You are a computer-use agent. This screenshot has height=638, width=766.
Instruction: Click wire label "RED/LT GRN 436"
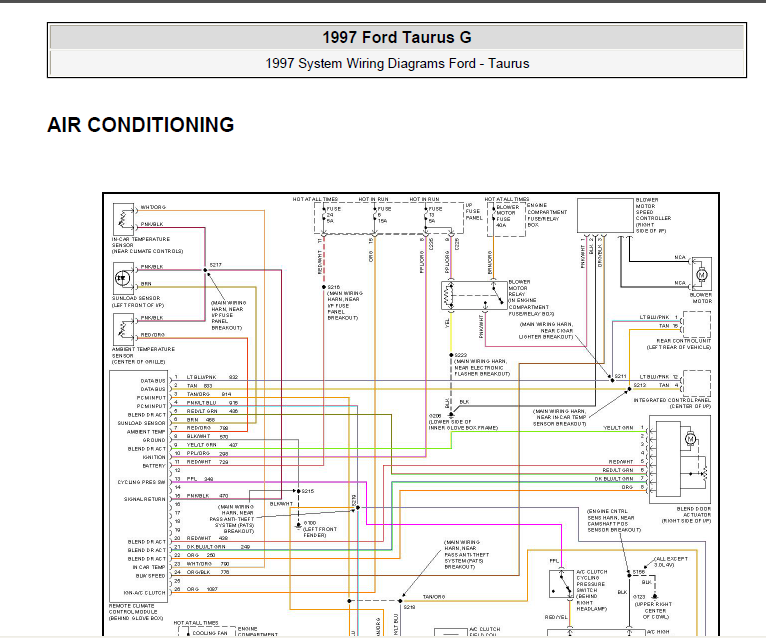coord(212,411)
